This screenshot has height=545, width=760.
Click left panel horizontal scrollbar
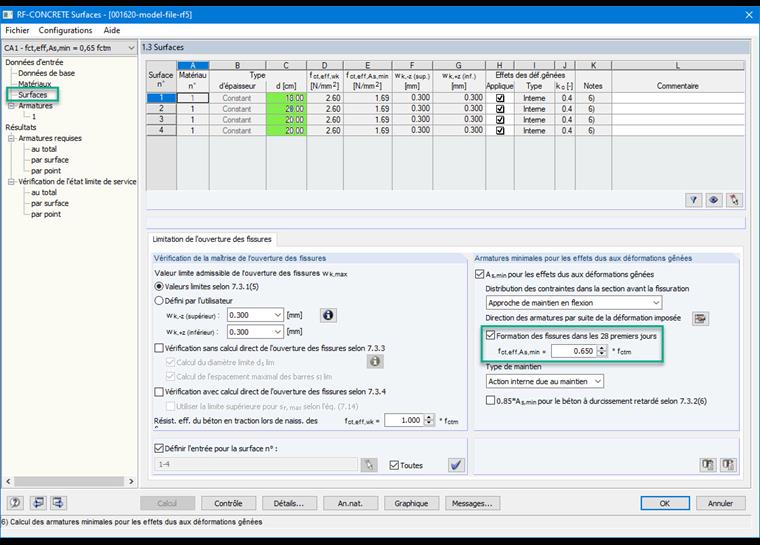[70, 481]
